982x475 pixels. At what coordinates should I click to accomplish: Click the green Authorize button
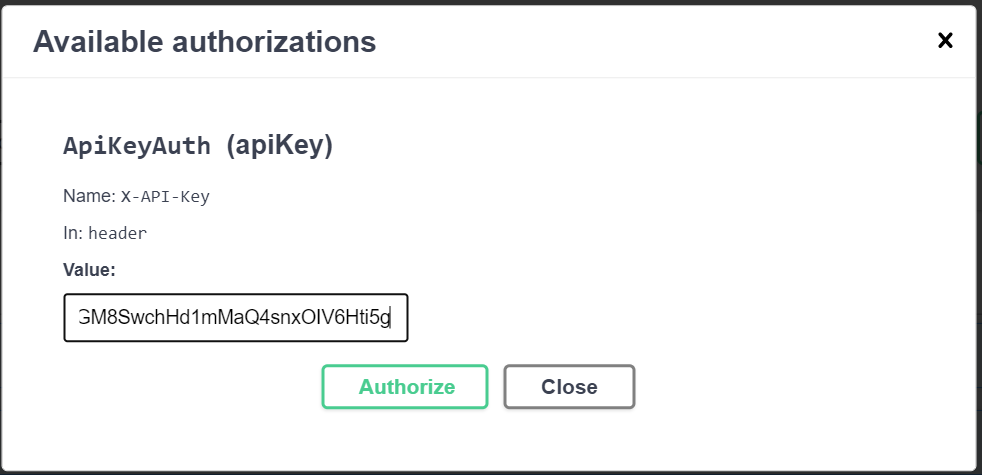tap(405, 387)
